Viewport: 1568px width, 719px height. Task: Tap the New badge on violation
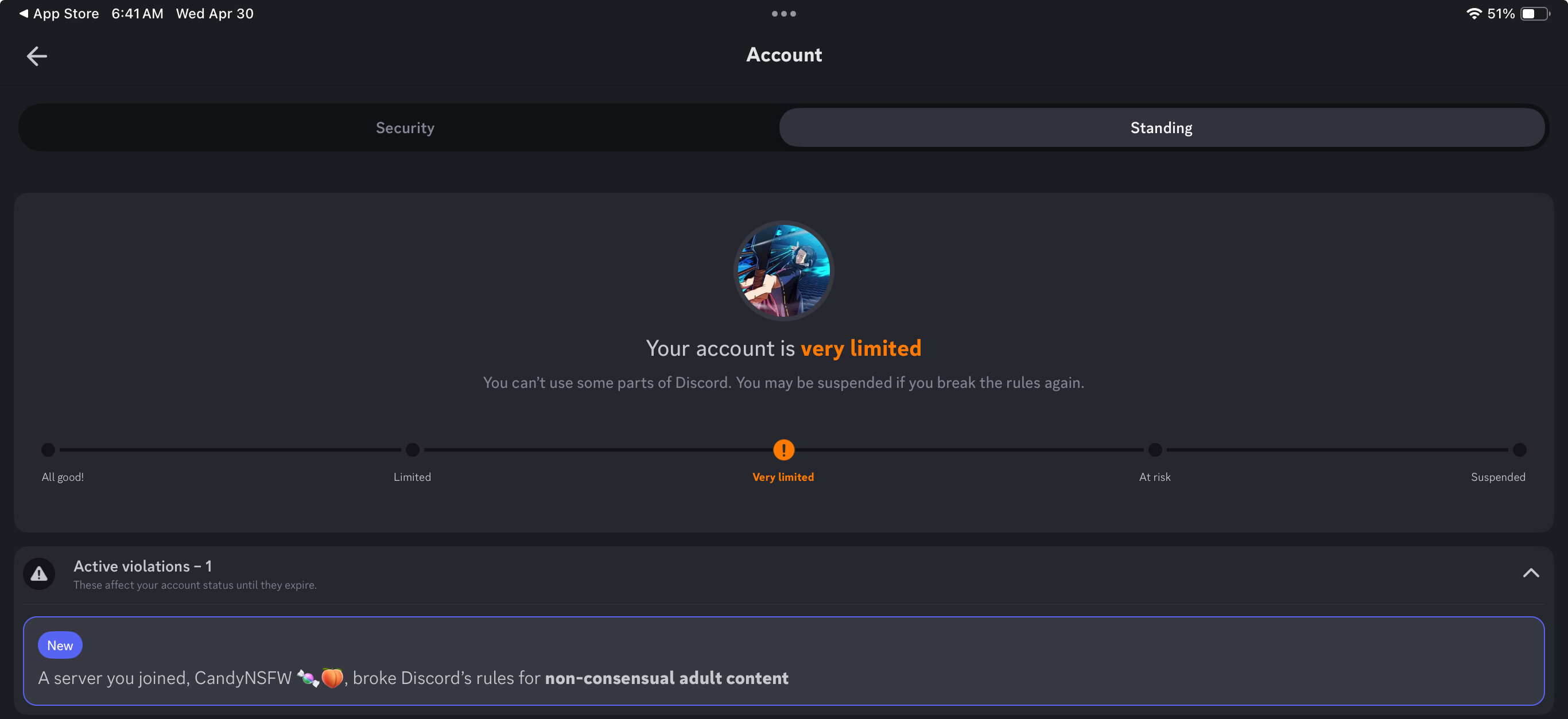point(60,646)
